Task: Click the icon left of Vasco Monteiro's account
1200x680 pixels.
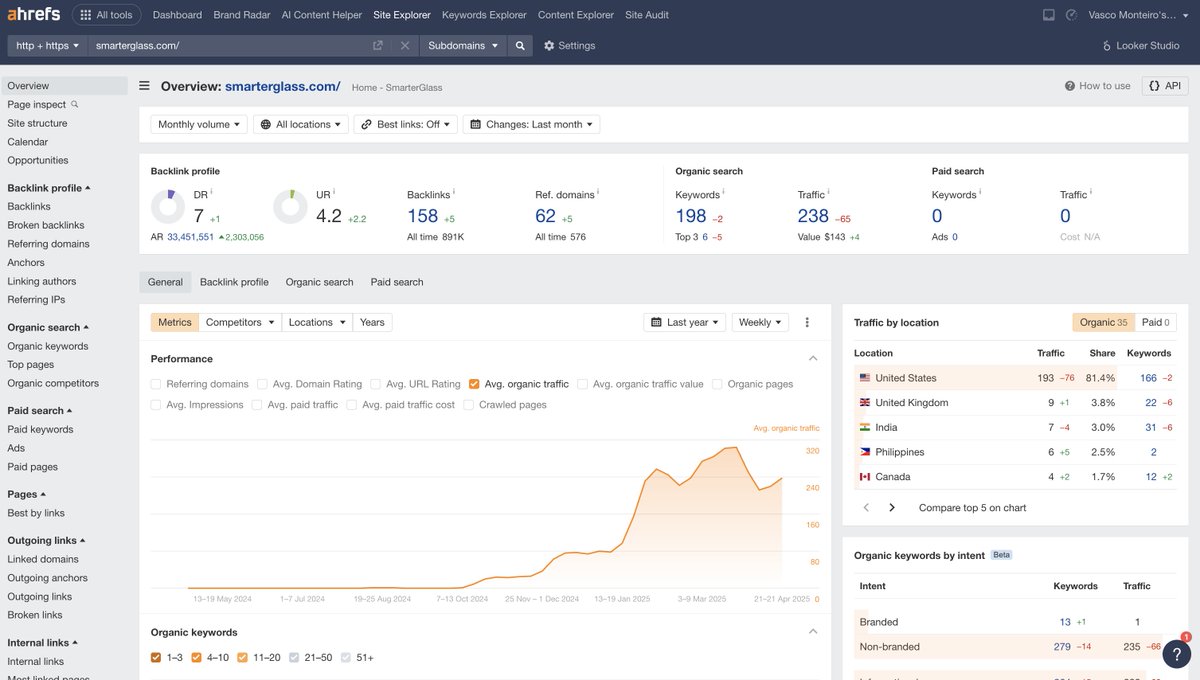Action: [1071, 15]
